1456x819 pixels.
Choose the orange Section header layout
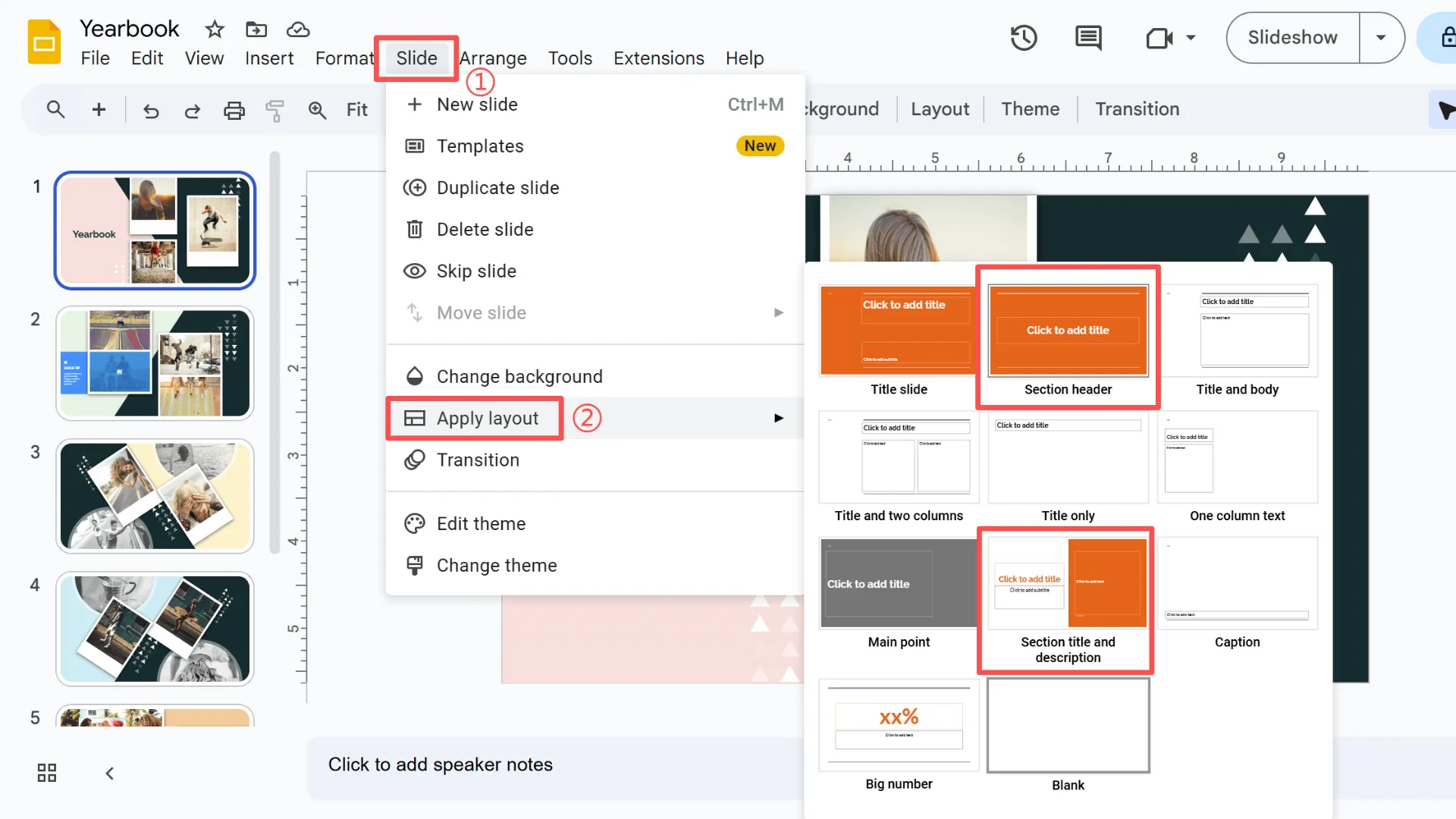pyautogui.click(x=1068, y=331)
